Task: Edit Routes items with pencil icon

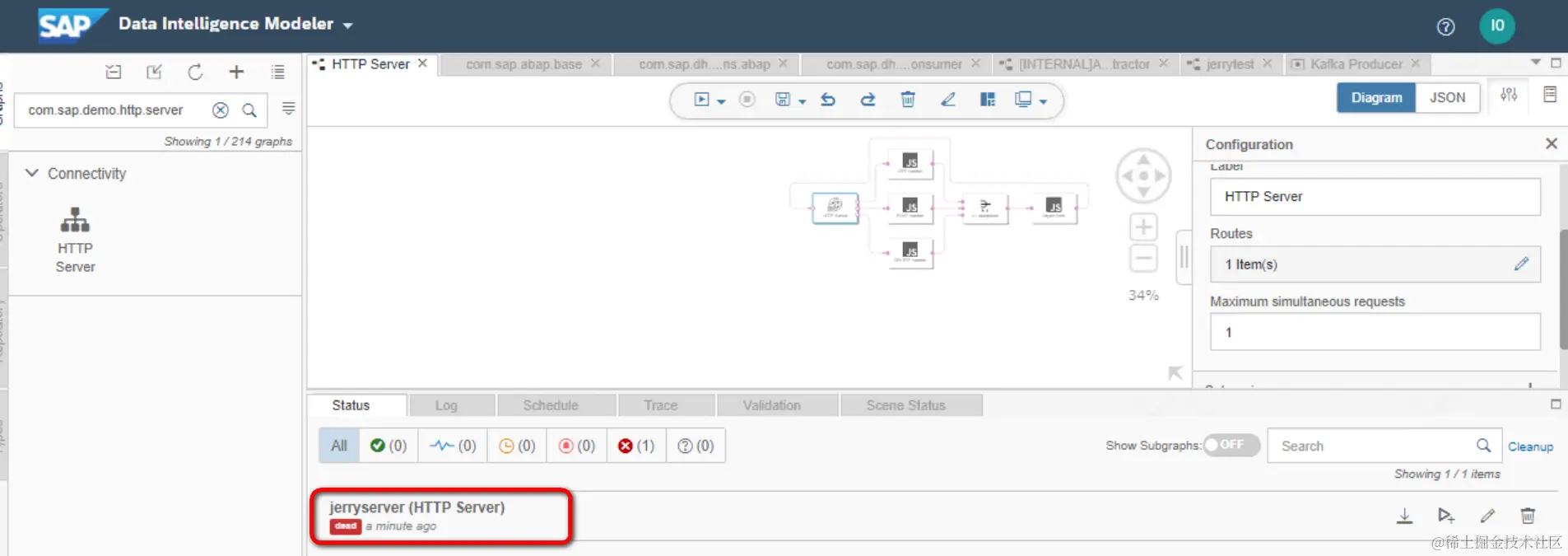Action: (1521, 264)
